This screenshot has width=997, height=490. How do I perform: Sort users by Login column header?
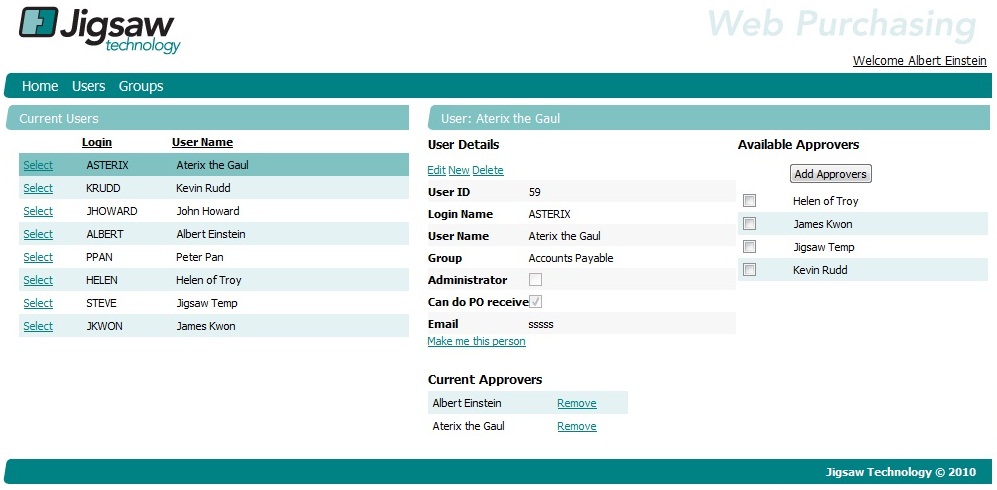click(97, 142)
